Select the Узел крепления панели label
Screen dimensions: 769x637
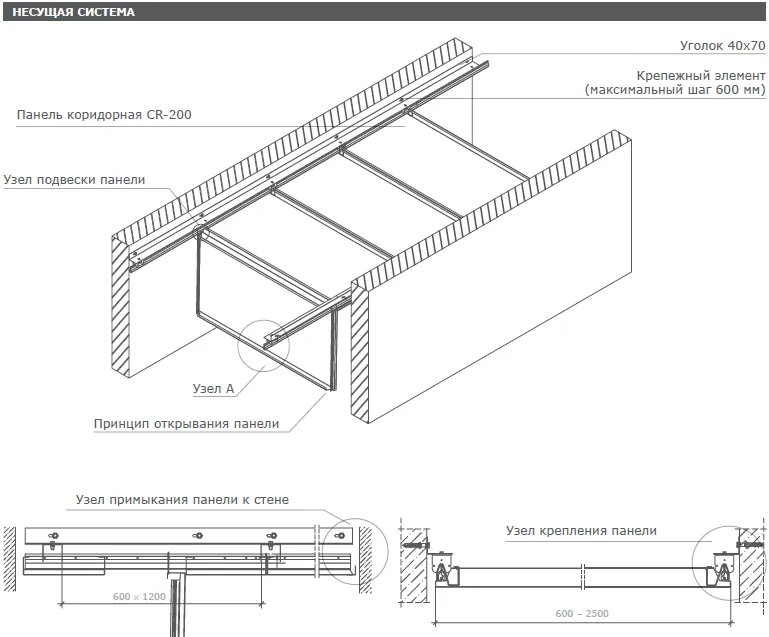pos(581,531)
